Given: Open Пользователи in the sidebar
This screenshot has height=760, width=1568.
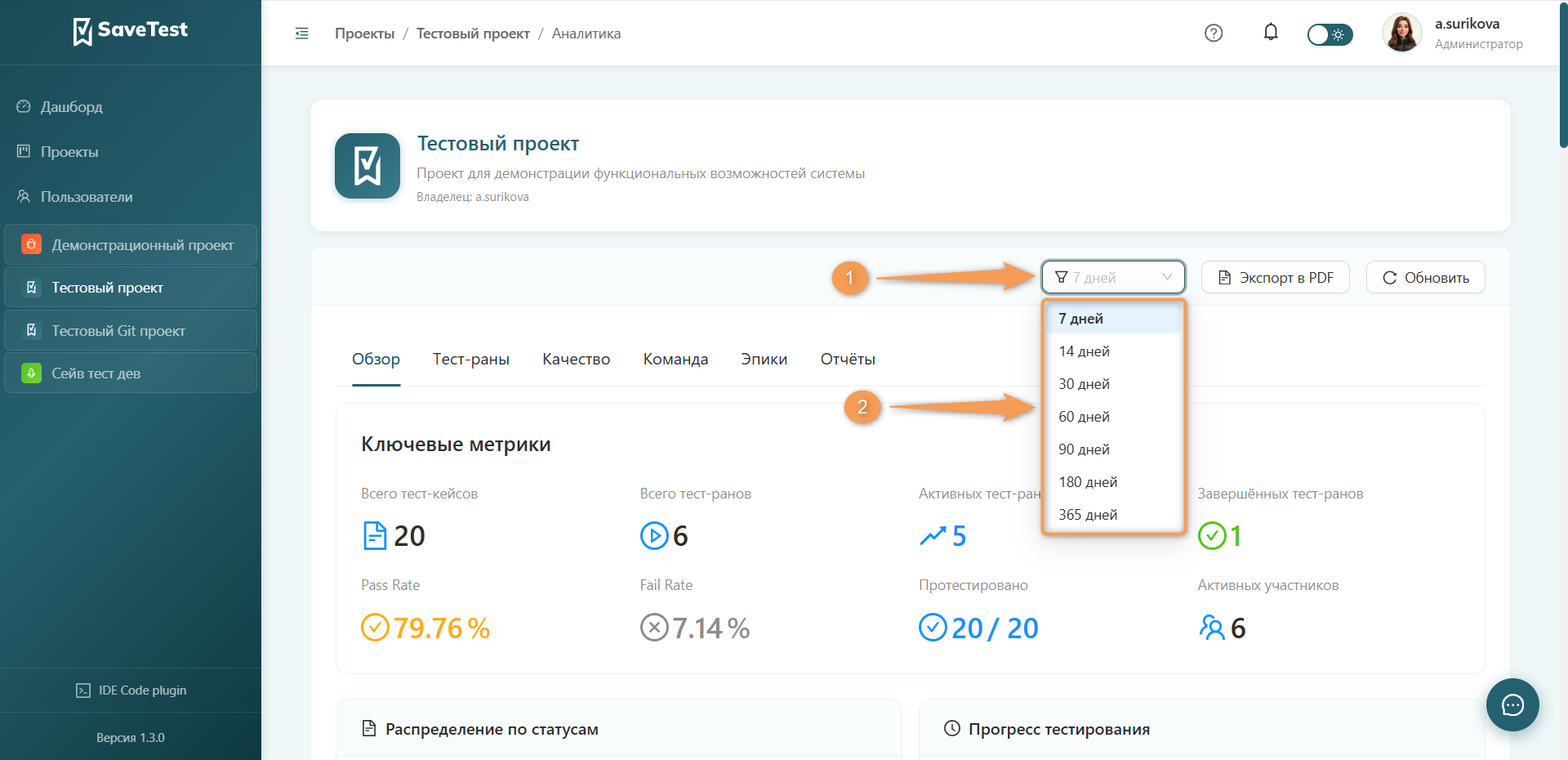Looking at the screenshot, I should point(87,197).
